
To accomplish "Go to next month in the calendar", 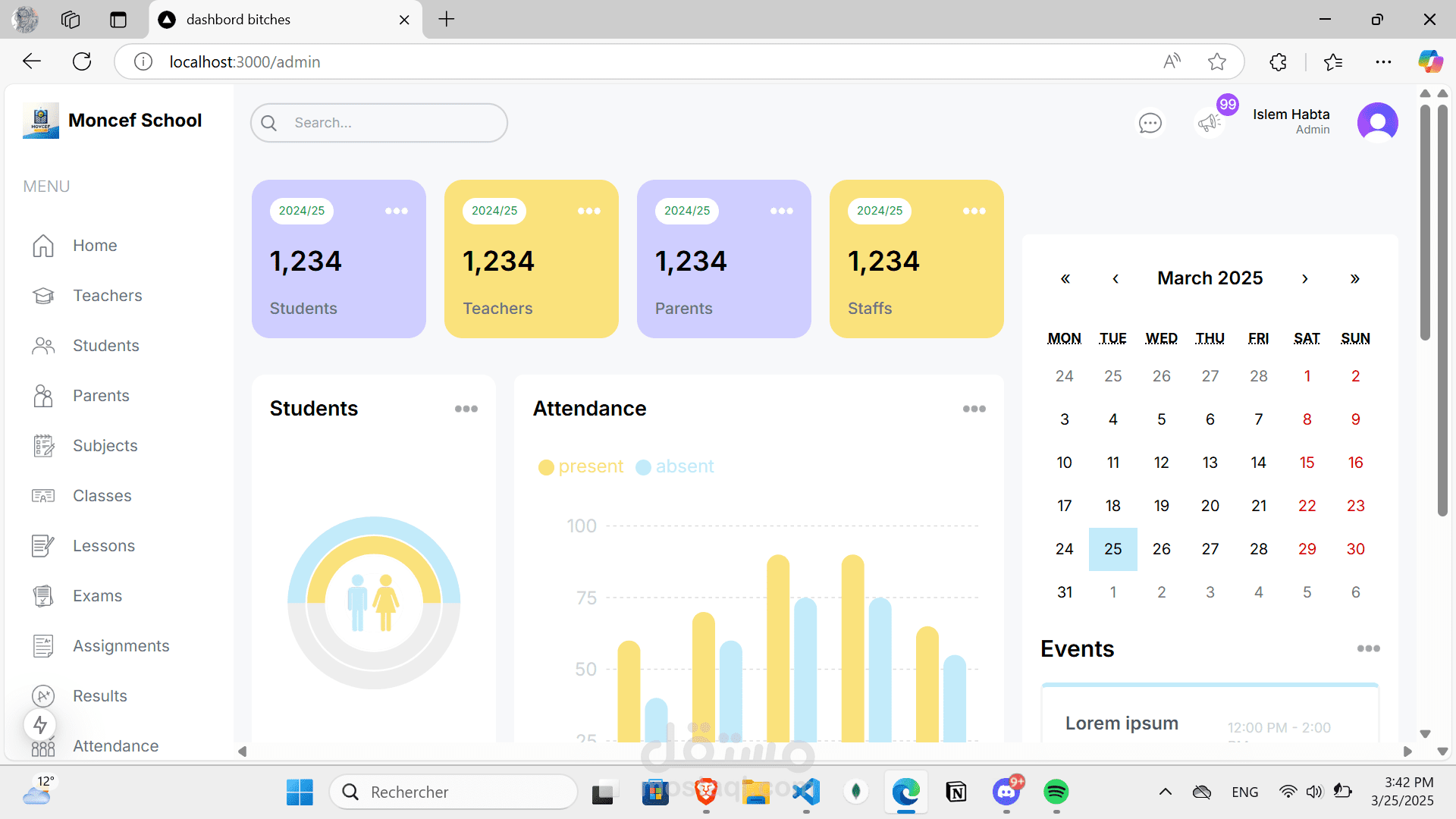I will (1304, 278).
